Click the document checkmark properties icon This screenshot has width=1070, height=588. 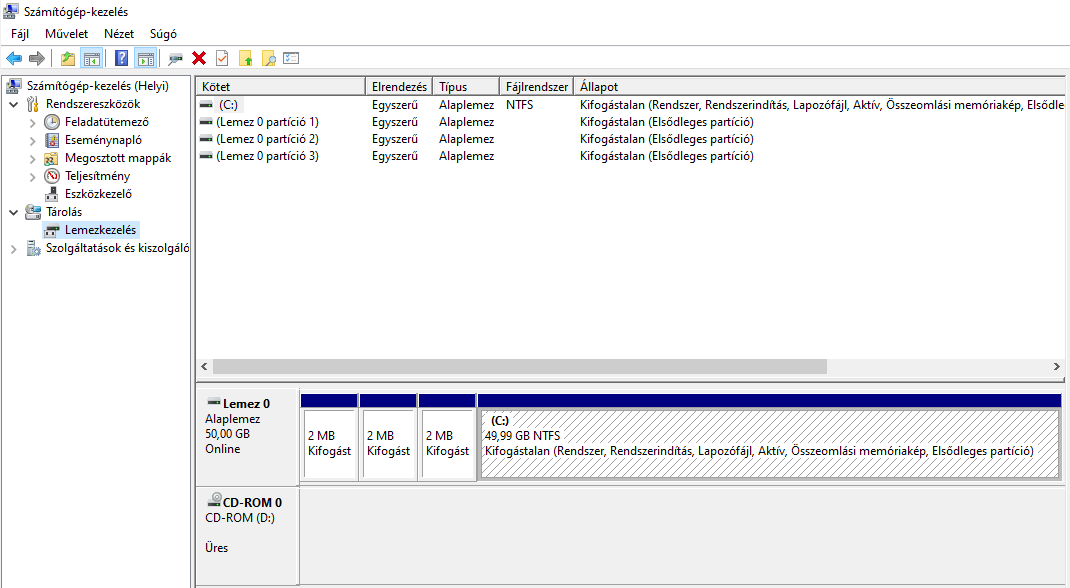pos(222,59)
